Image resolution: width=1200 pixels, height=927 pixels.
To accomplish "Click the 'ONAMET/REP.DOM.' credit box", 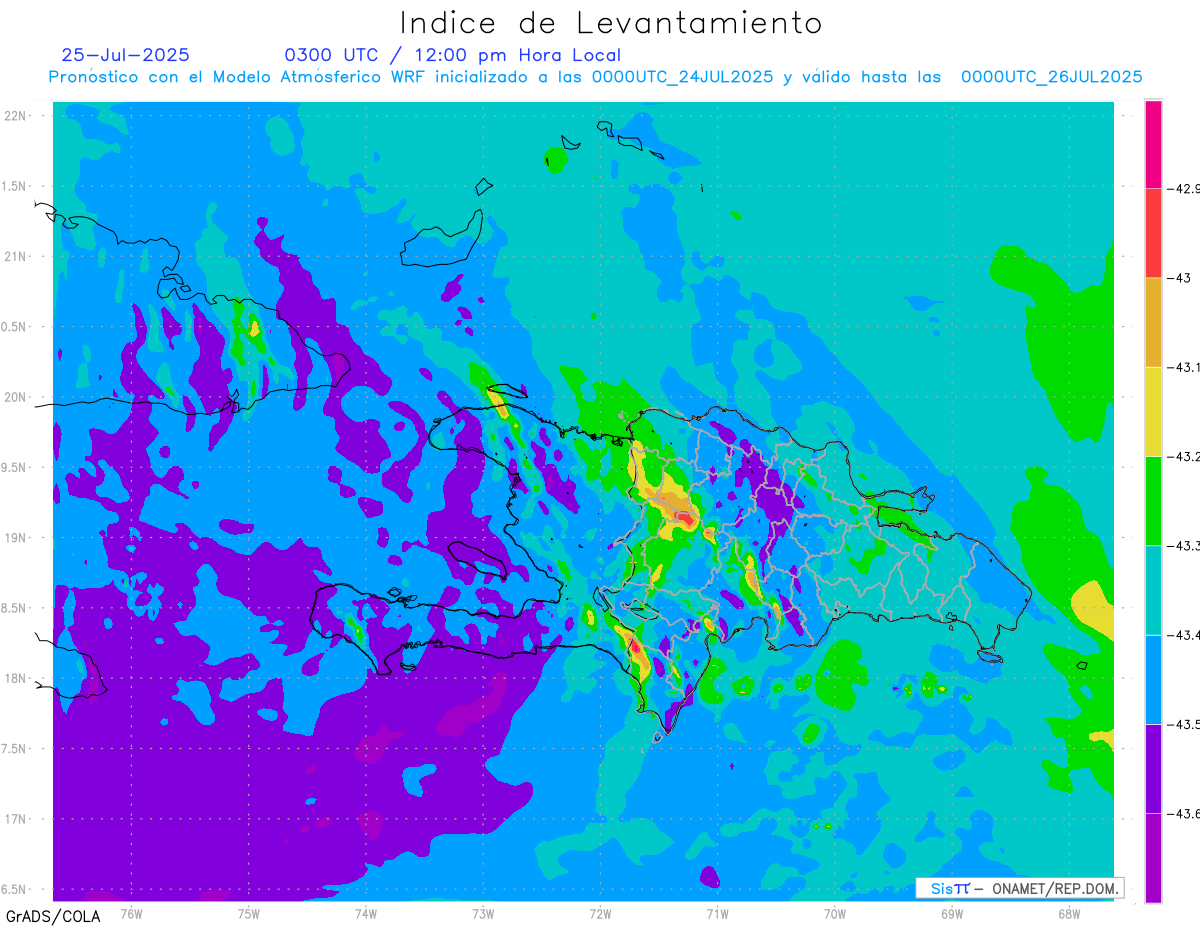I will pos(1019,888).
